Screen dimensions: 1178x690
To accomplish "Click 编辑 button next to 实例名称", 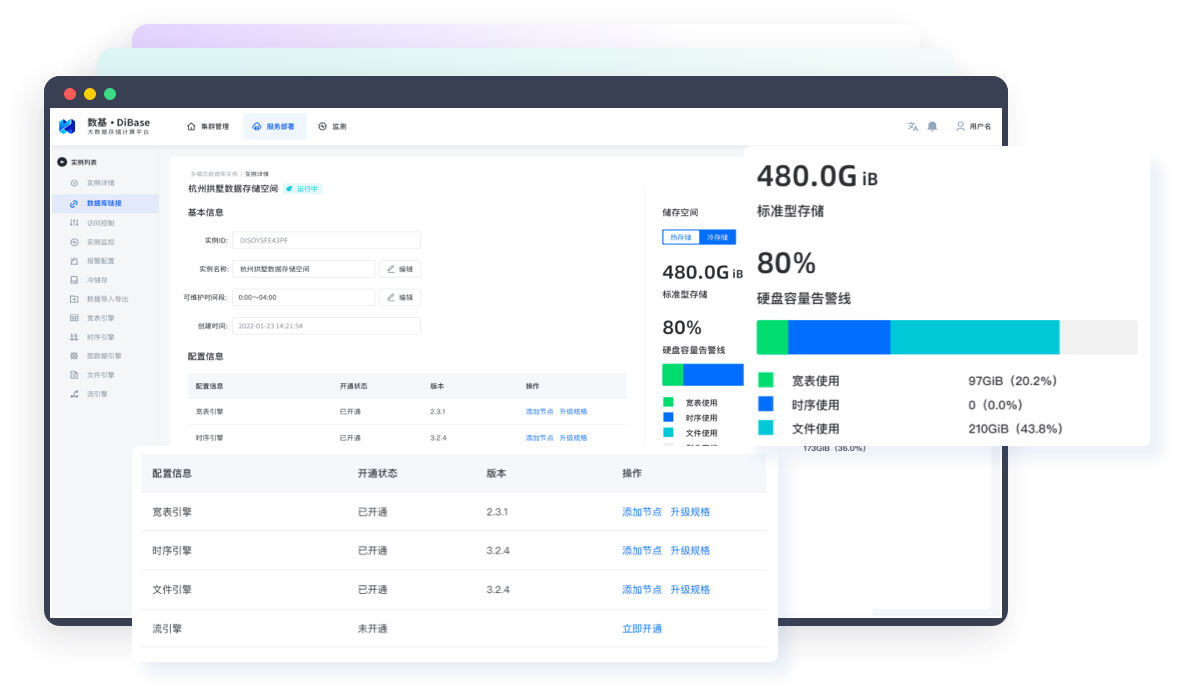I will (x=400, y=269).
